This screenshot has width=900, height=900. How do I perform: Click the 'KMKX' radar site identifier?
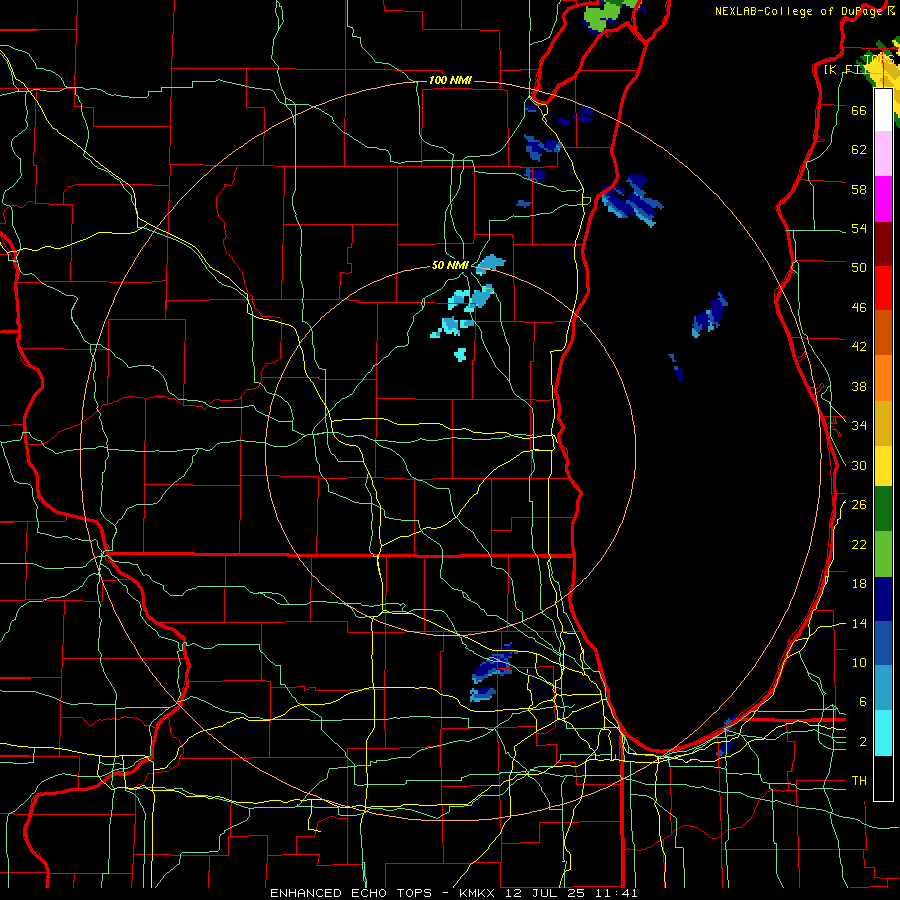click(479, 893)
